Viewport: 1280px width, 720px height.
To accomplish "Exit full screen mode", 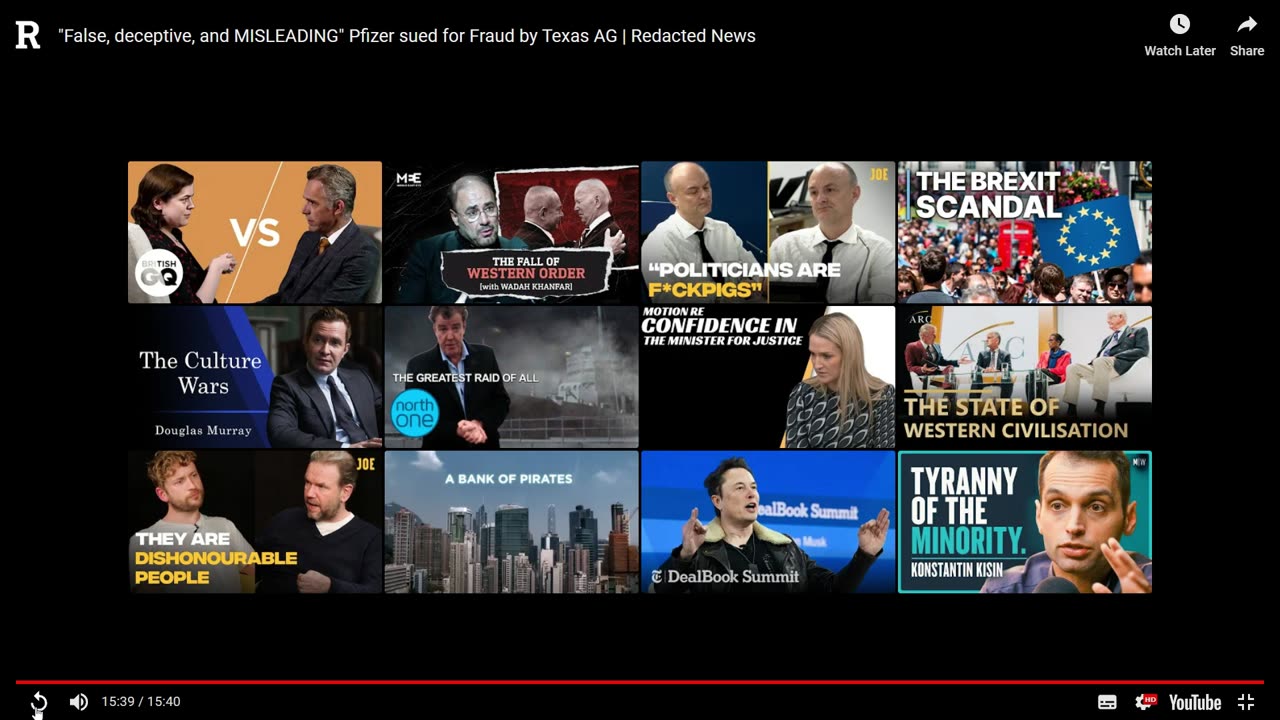I will pos(1246,702).
